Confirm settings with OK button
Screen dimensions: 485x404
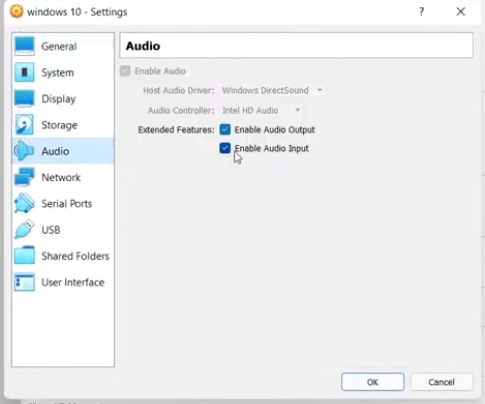[x=372, y=382]
